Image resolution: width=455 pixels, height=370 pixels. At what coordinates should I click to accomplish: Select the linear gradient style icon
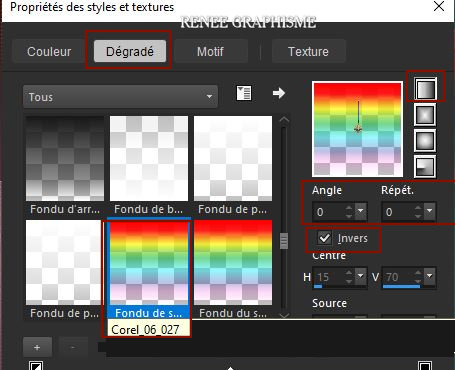click(x=425, y=89)
